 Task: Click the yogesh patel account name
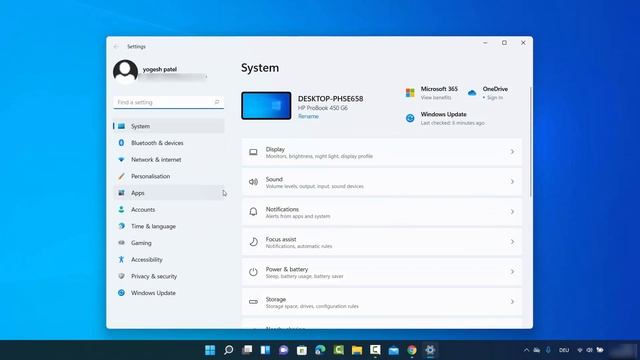coord(160,69)
